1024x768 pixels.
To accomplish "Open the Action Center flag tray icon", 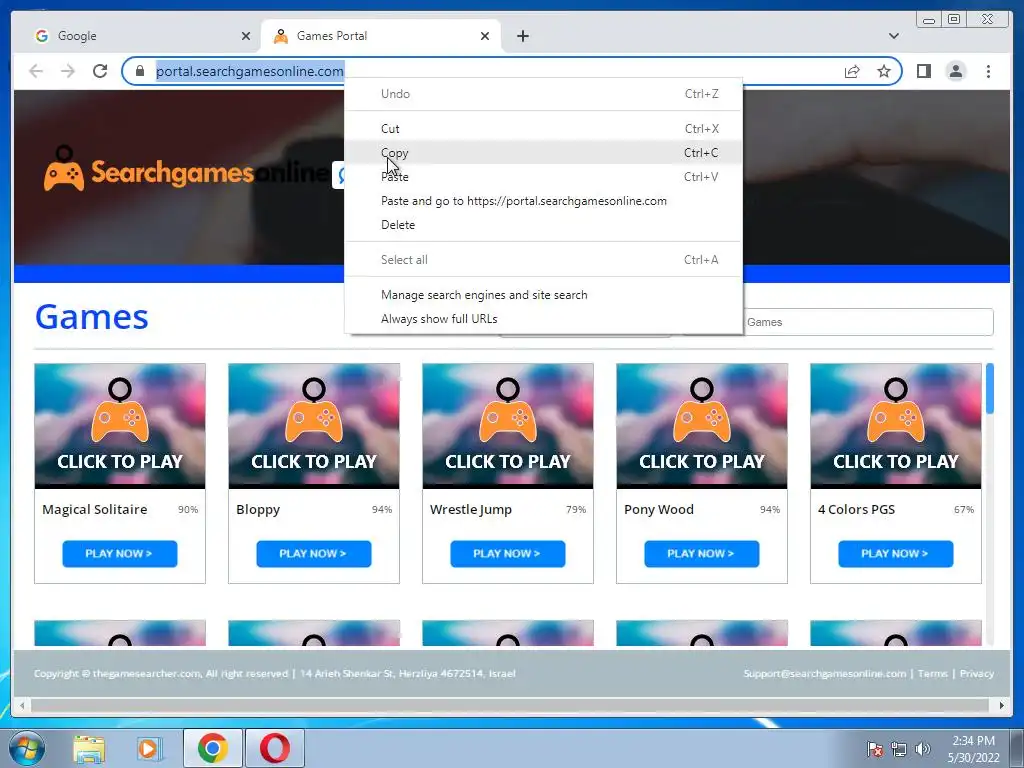I will [874, 750].
